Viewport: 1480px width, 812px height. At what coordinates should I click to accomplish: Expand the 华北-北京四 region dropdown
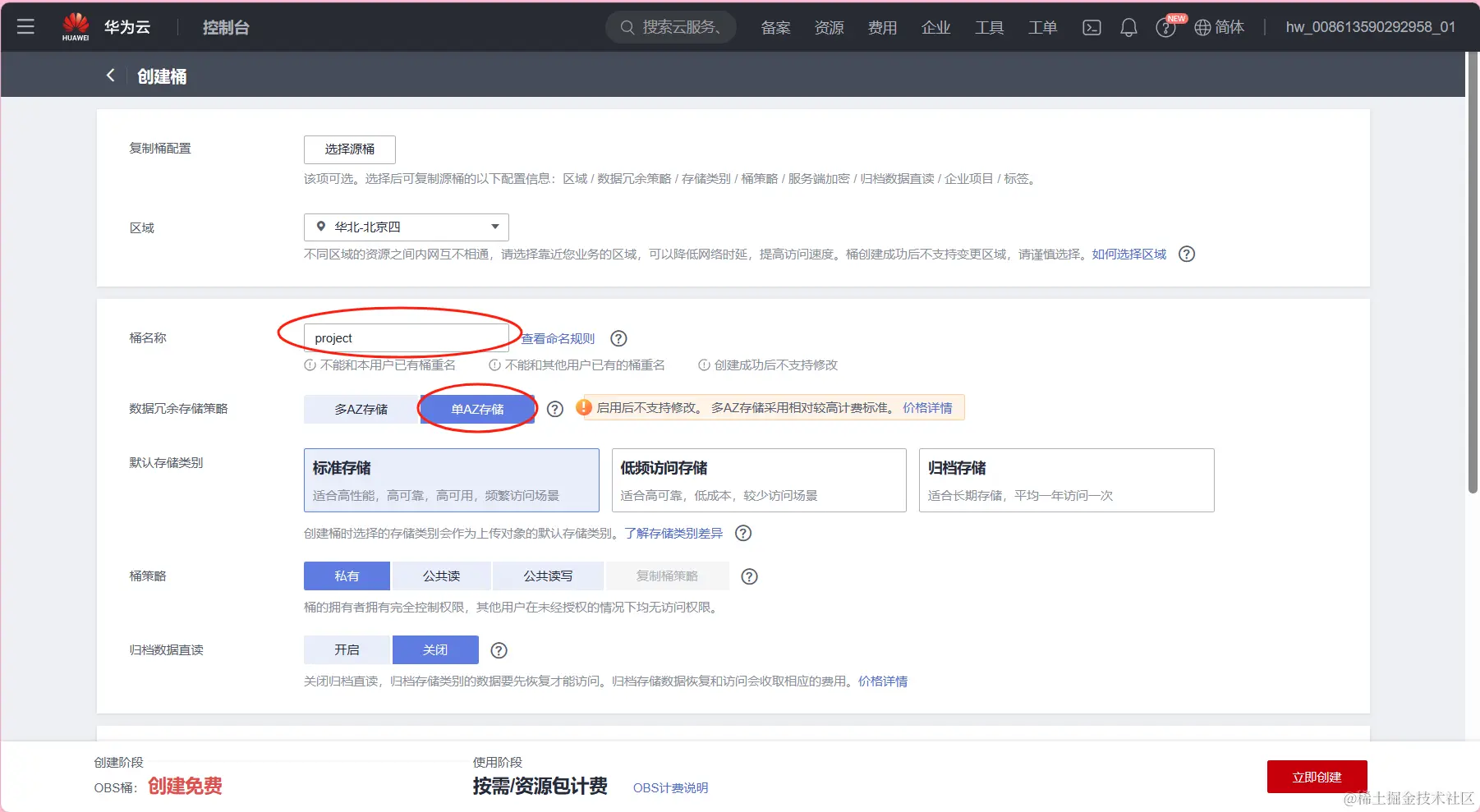pos(406,227)
